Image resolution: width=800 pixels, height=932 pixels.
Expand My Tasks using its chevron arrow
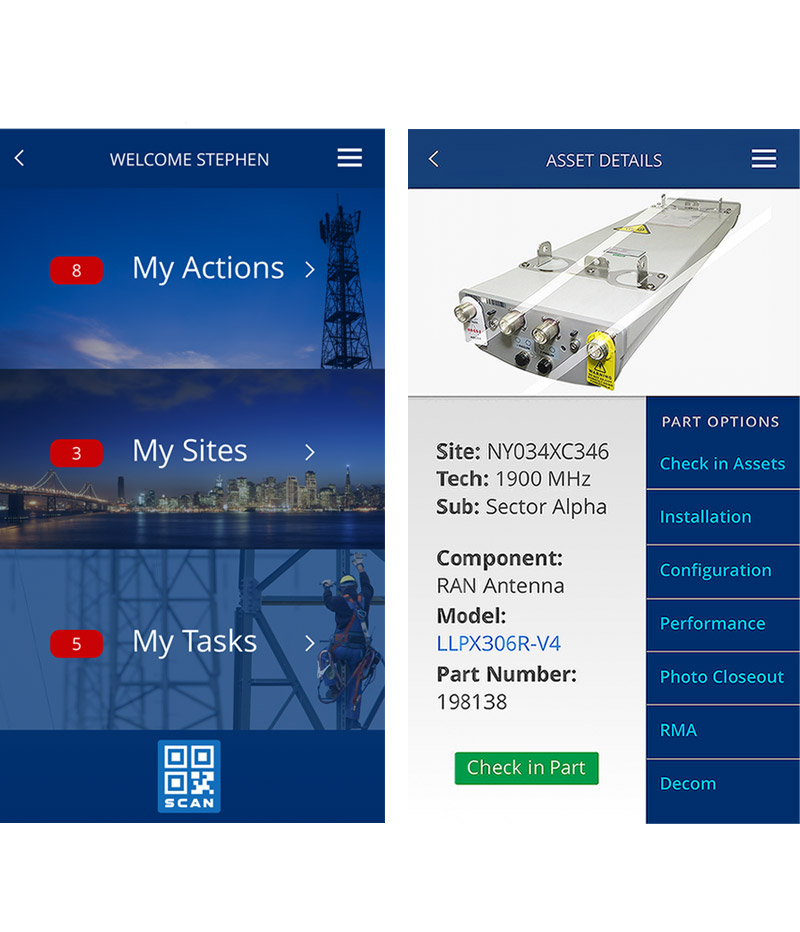coord(310,643)
